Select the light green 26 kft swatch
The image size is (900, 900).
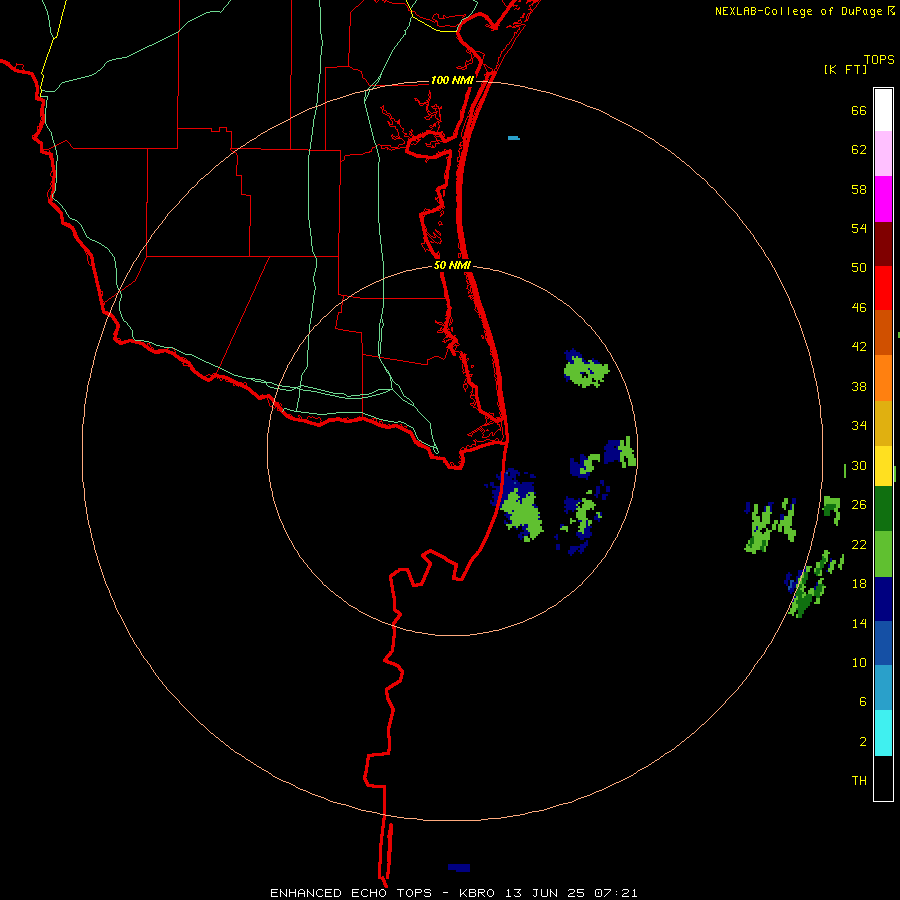point(883,554)
